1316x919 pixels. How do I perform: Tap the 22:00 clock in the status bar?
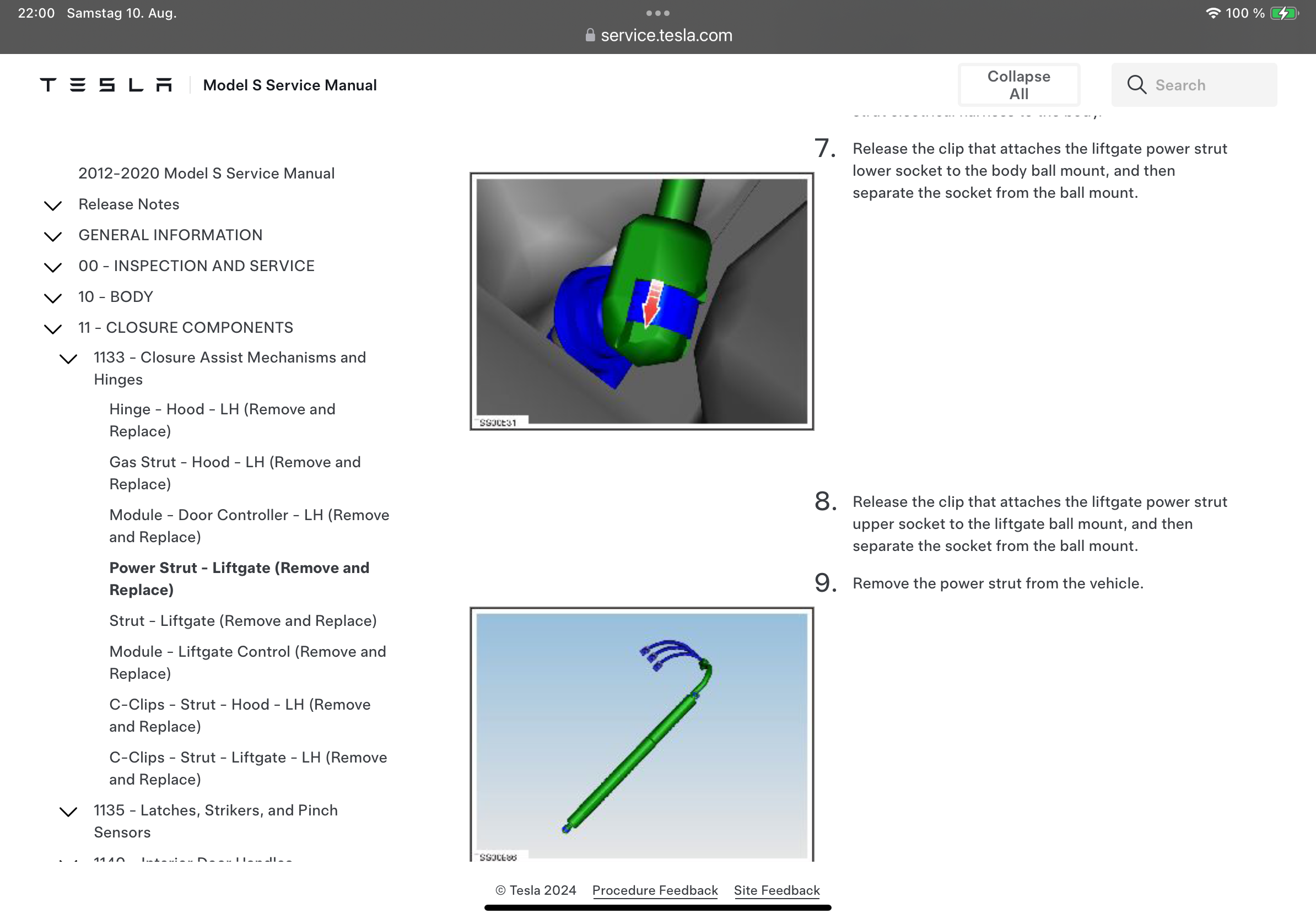click(x=36, y=13)
